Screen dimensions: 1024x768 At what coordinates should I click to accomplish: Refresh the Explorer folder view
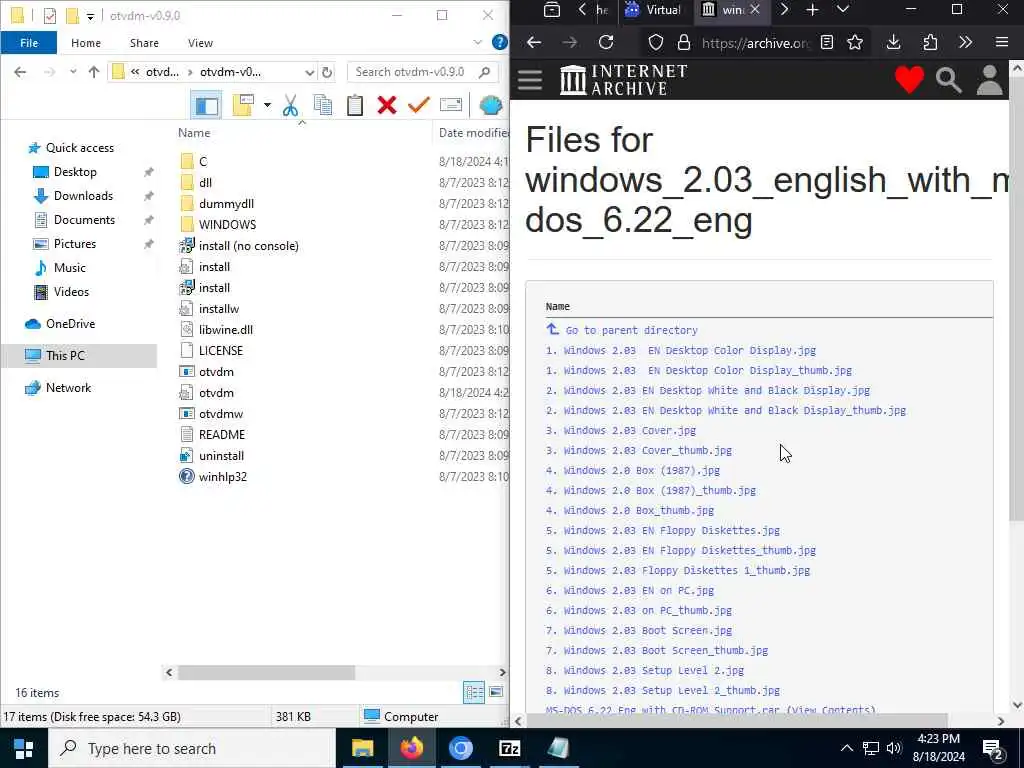tap(327, 72)
